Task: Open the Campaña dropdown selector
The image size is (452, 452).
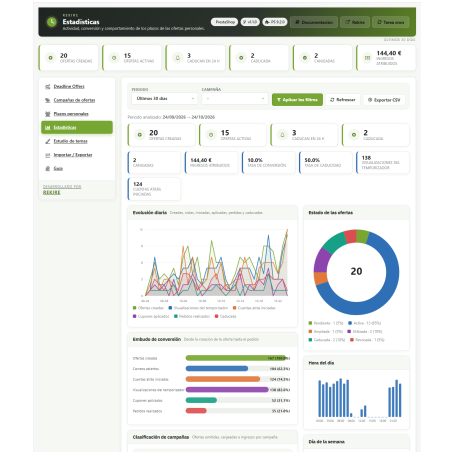Action: pos(235,99)
